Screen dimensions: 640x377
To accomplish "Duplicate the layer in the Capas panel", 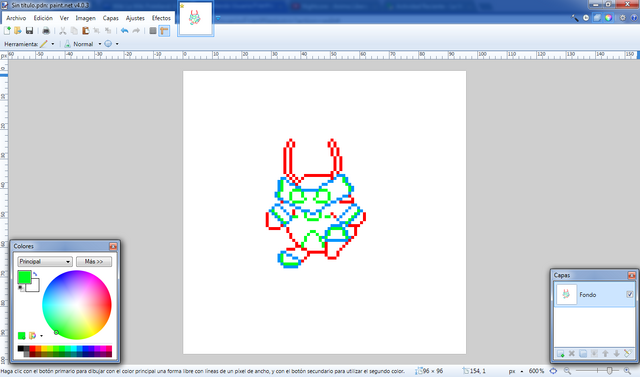I will point(583,354).
